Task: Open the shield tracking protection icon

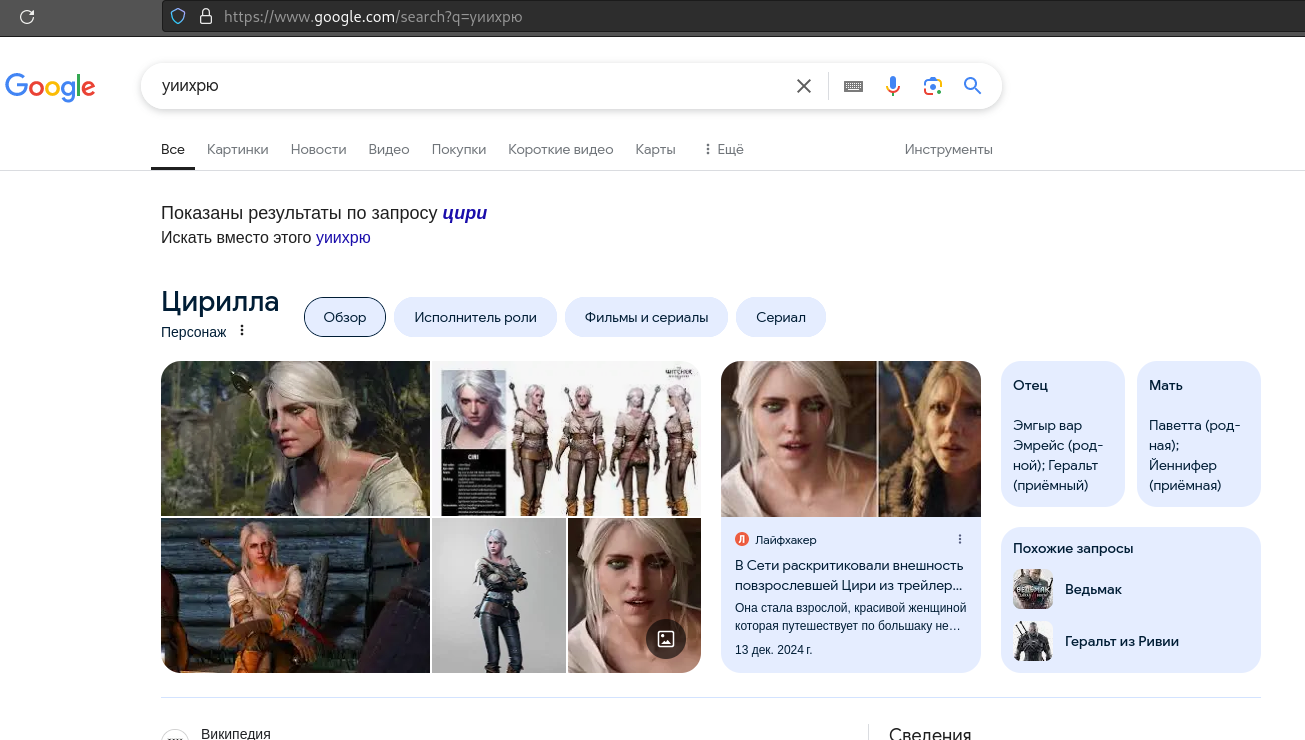Action: [x=179, y=16]
